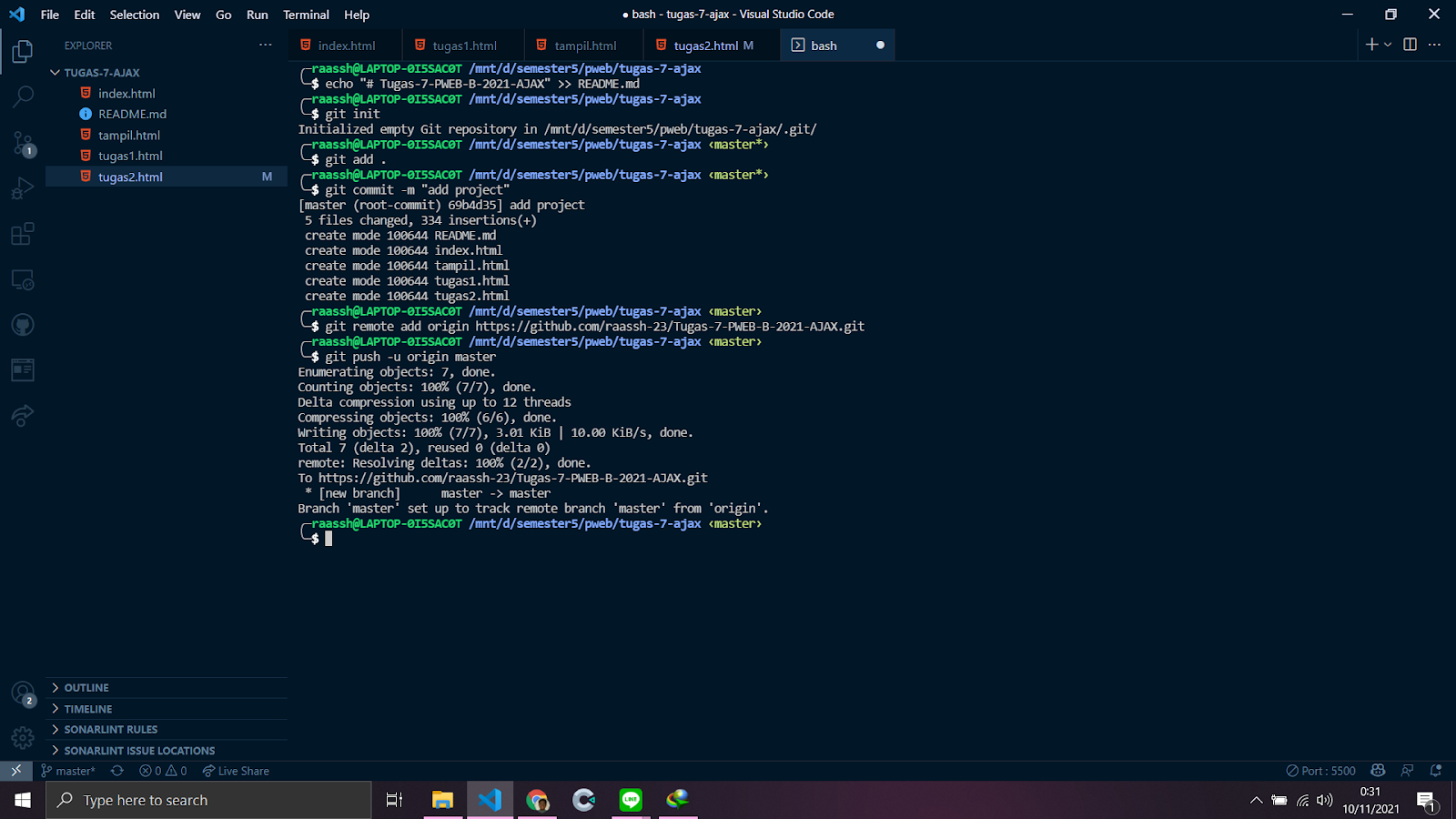This screenshot has height=819, width=1456.
Task: Show hidden system tray icons chevron
Action: [1257, 801]
